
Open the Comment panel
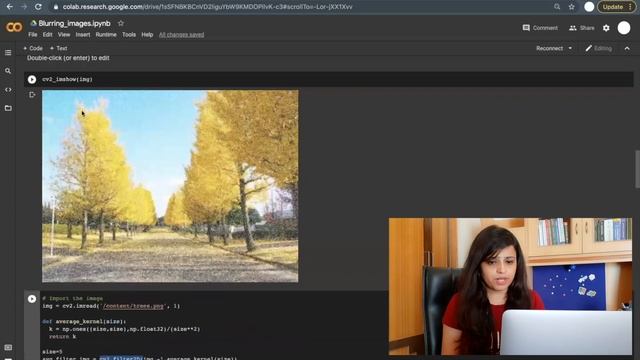[x=540, y=28]
